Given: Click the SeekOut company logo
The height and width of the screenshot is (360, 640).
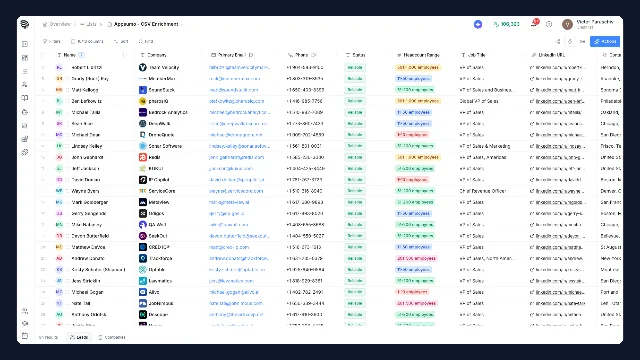Looking at the screenshot, I should [x=142, y=236].
